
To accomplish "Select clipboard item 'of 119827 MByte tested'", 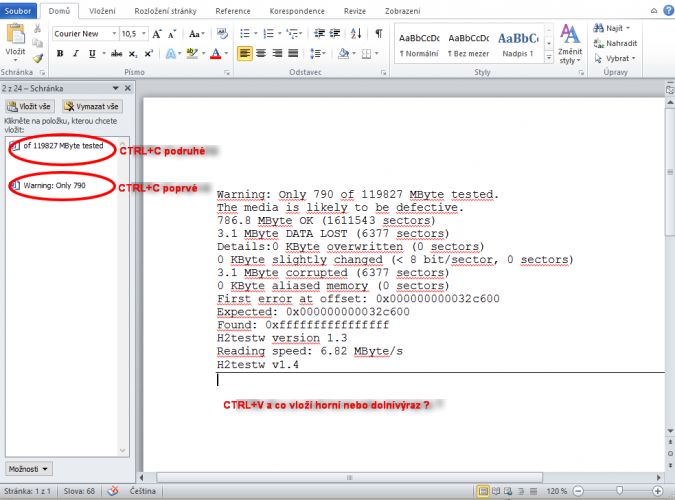I will [62, 146].
